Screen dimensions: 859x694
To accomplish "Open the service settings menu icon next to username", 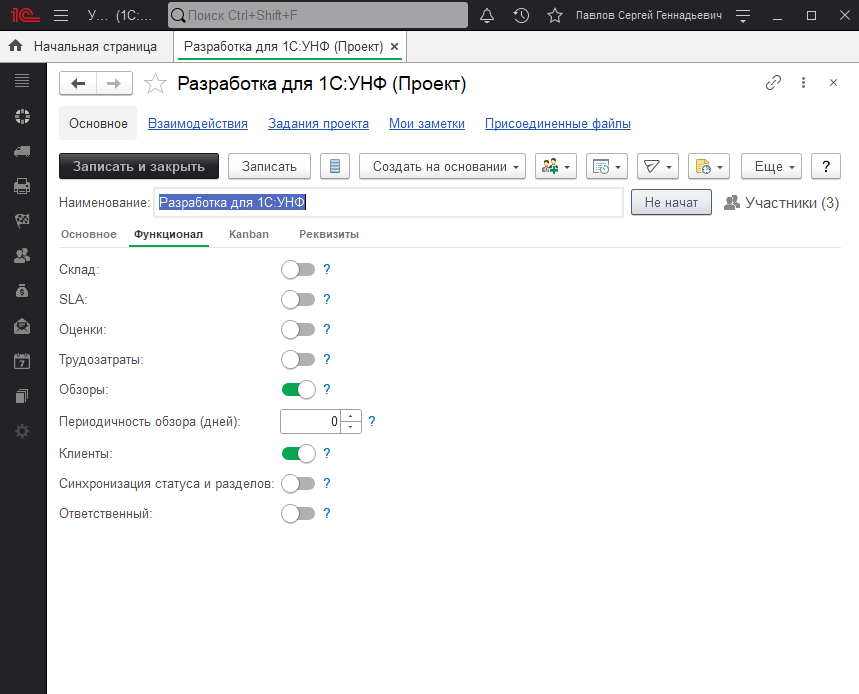I will click(743, 15).
